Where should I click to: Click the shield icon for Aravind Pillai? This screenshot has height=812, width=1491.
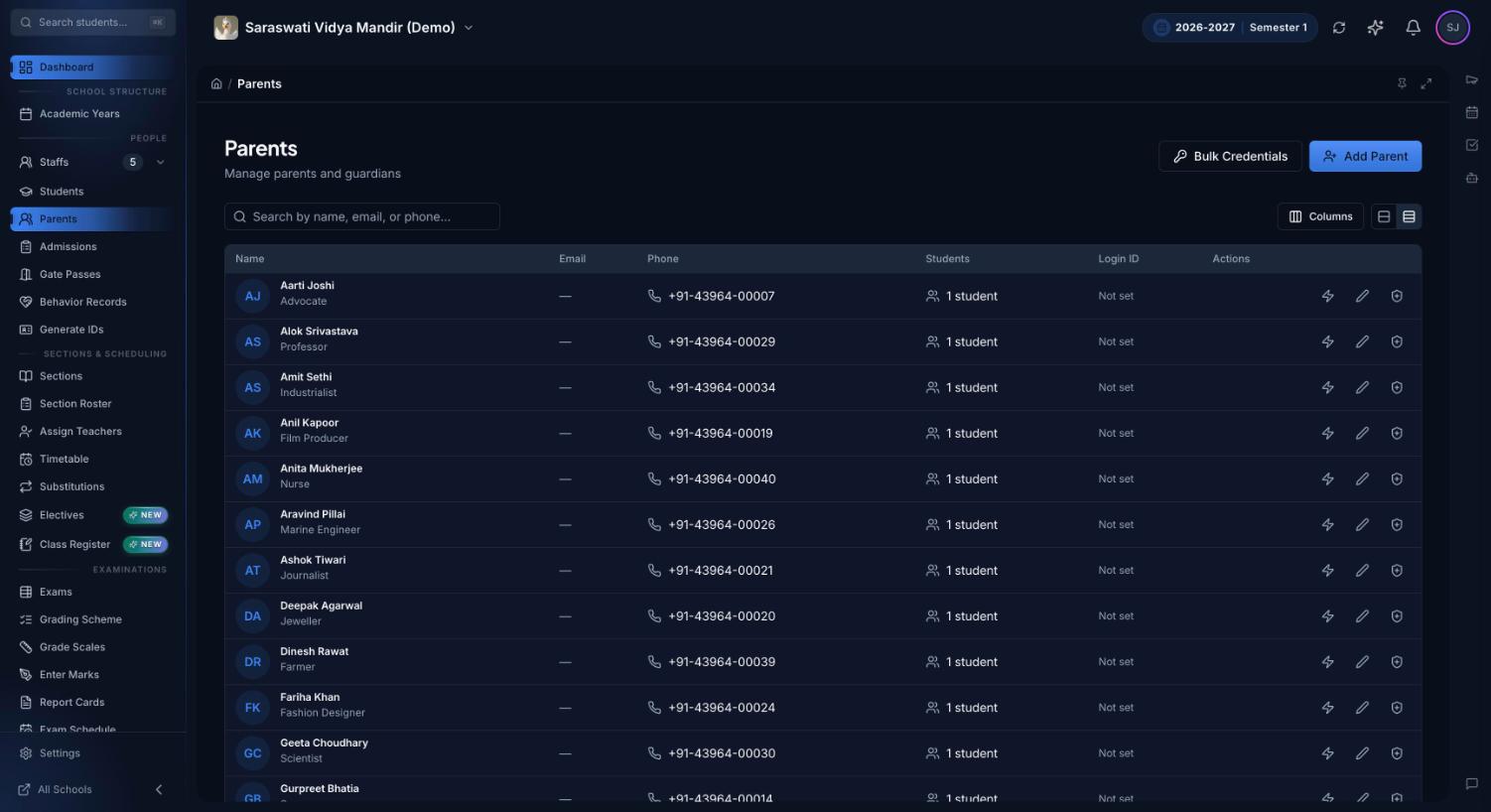(1397, 524)
